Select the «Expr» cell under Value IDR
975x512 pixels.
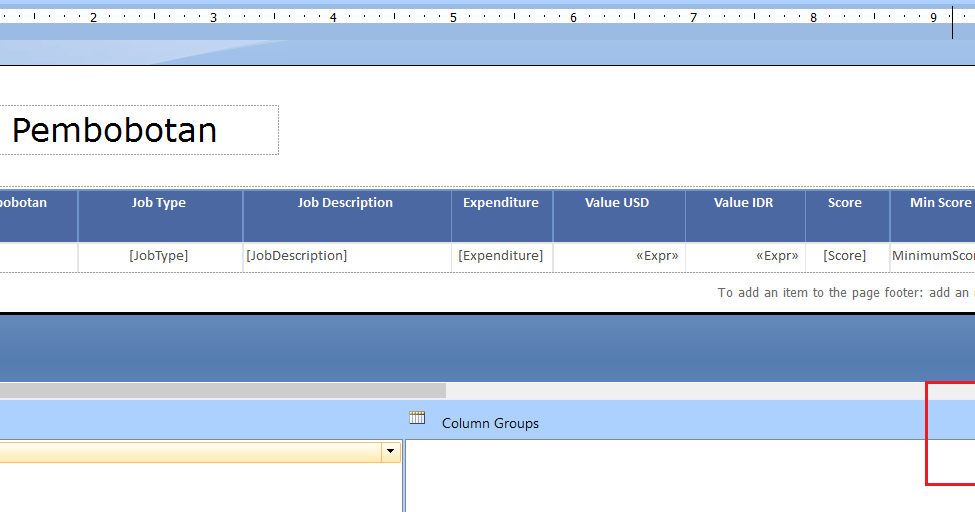[745, 257]
